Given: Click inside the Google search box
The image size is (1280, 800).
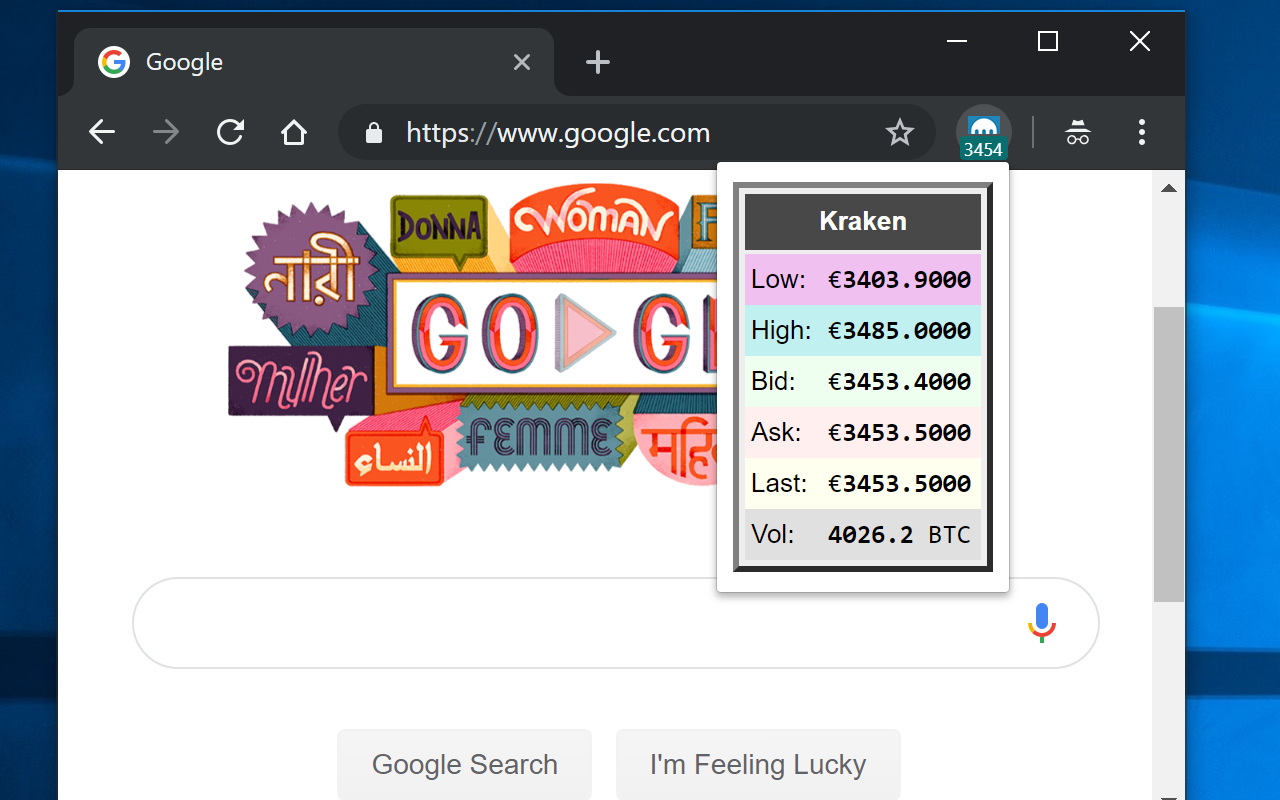Looking at the screenshot, I should tap(616, 623).
